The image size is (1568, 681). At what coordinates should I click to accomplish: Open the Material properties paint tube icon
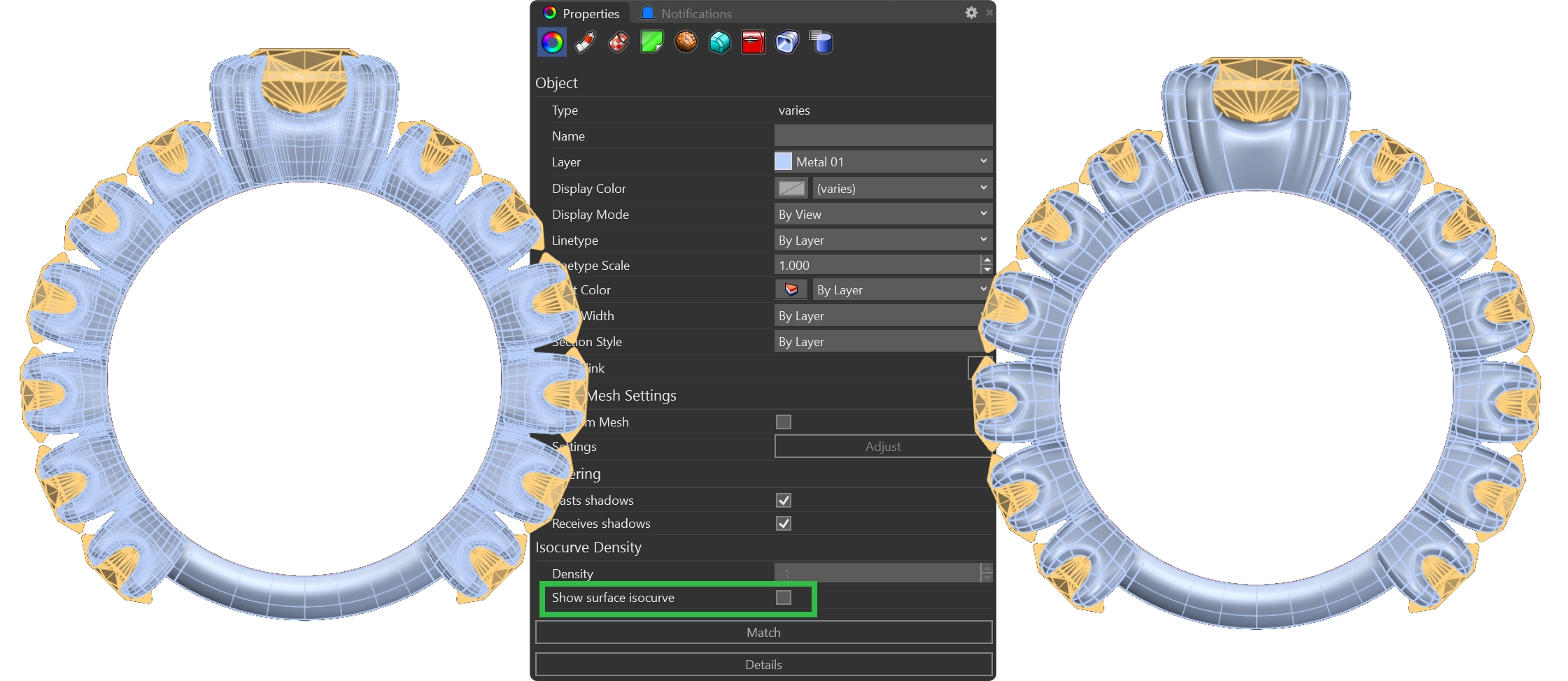pyautogui.click(x=586, y=43)
